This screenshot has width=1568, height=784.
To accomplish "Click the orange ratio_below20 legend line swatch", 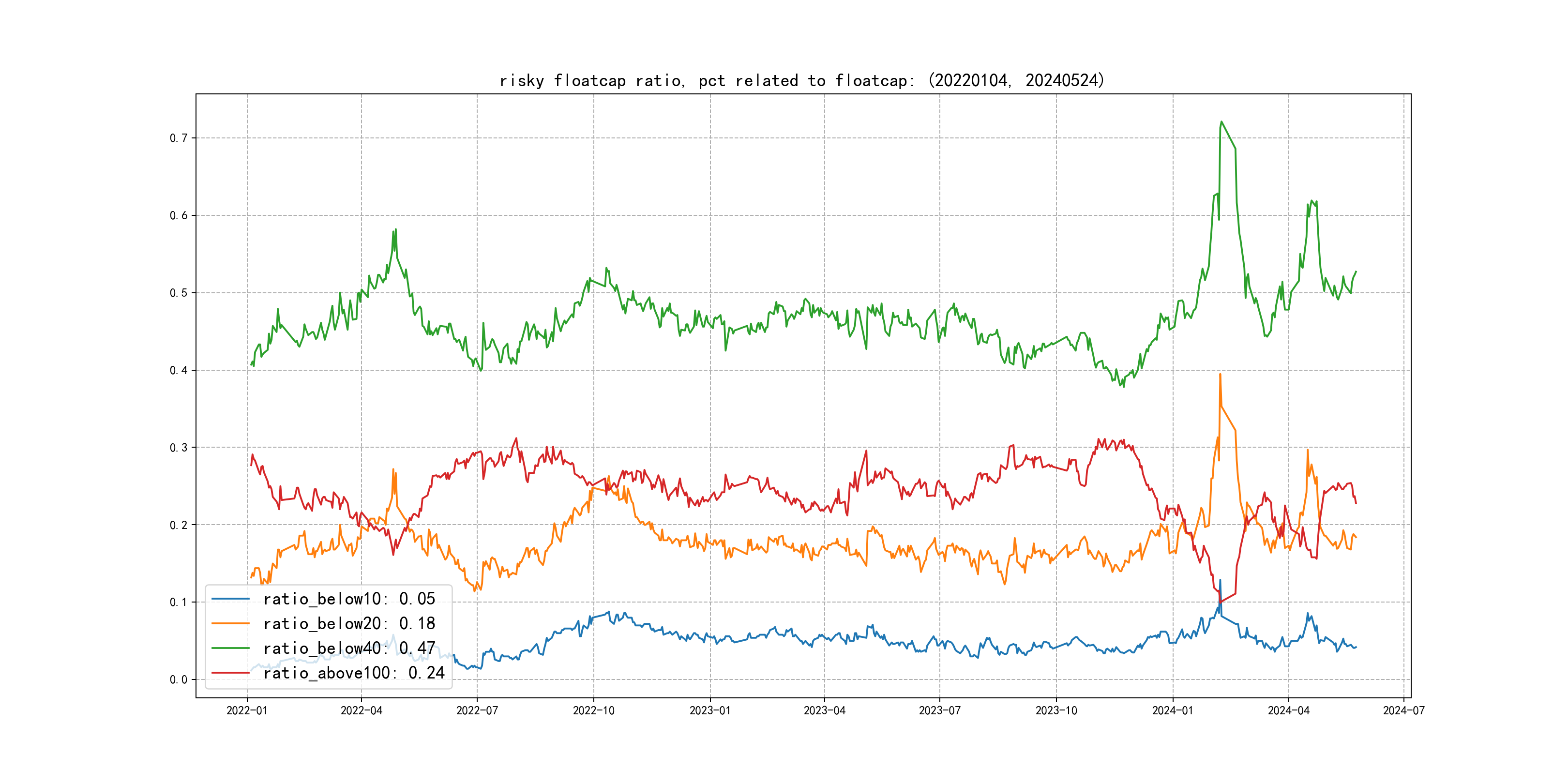I will click(230, 623).
